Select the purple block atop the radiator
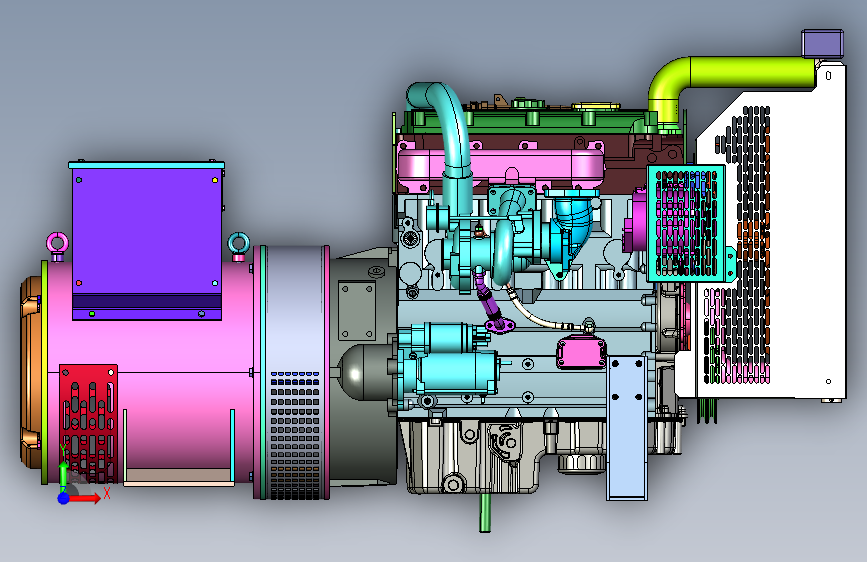 pos(822,44)
